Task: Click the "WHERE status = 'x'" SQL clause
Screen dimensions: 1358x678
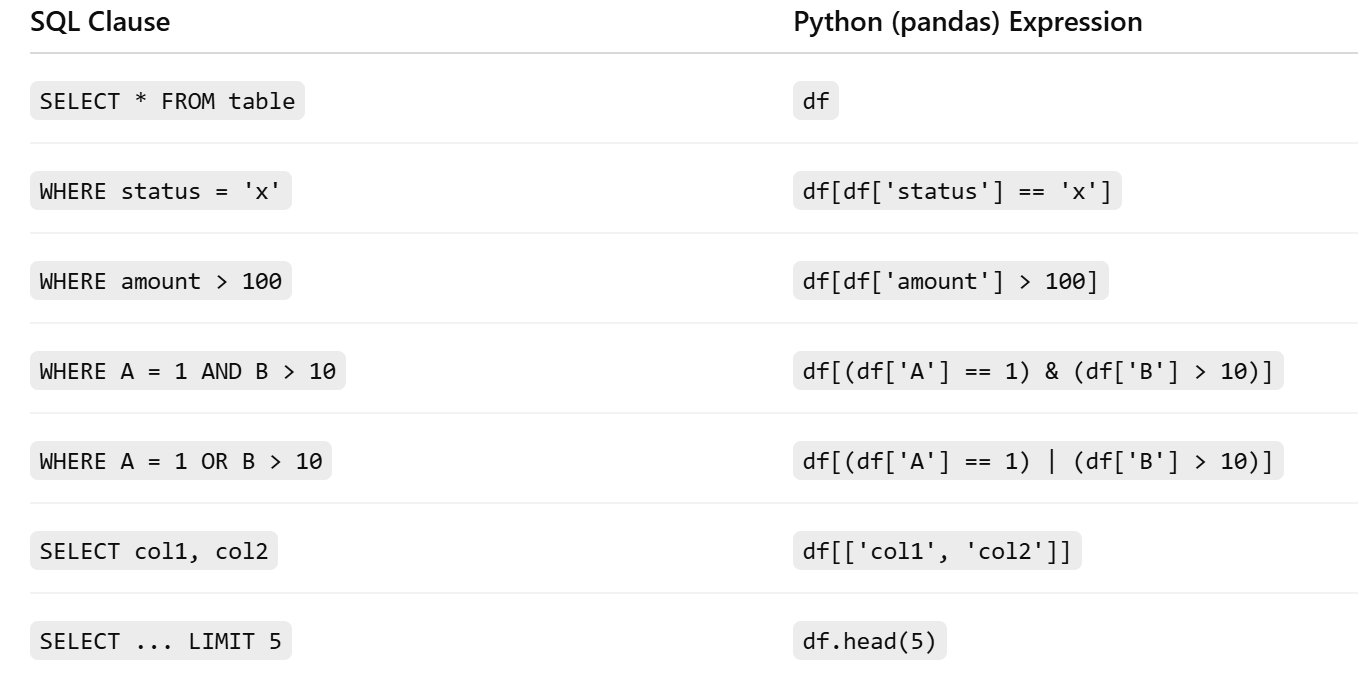Action: [160, 191]
